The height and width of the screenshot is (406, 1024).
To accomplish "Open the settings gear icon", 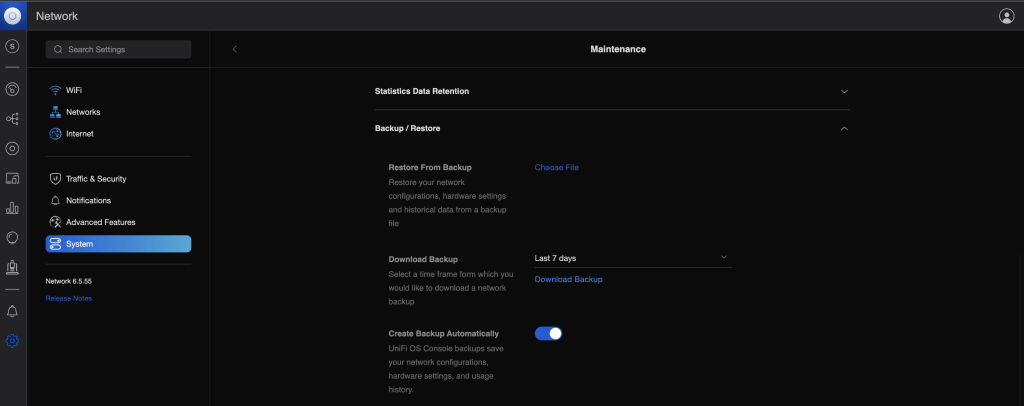I will (13, 341).
